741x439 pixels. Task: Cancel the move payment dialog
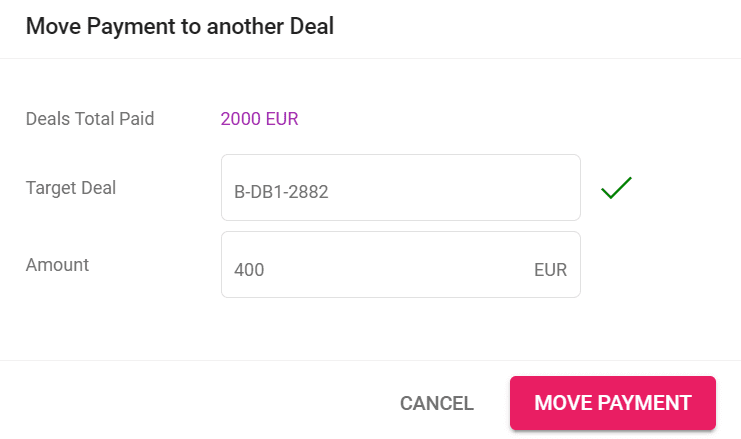(x=436, y=403)
